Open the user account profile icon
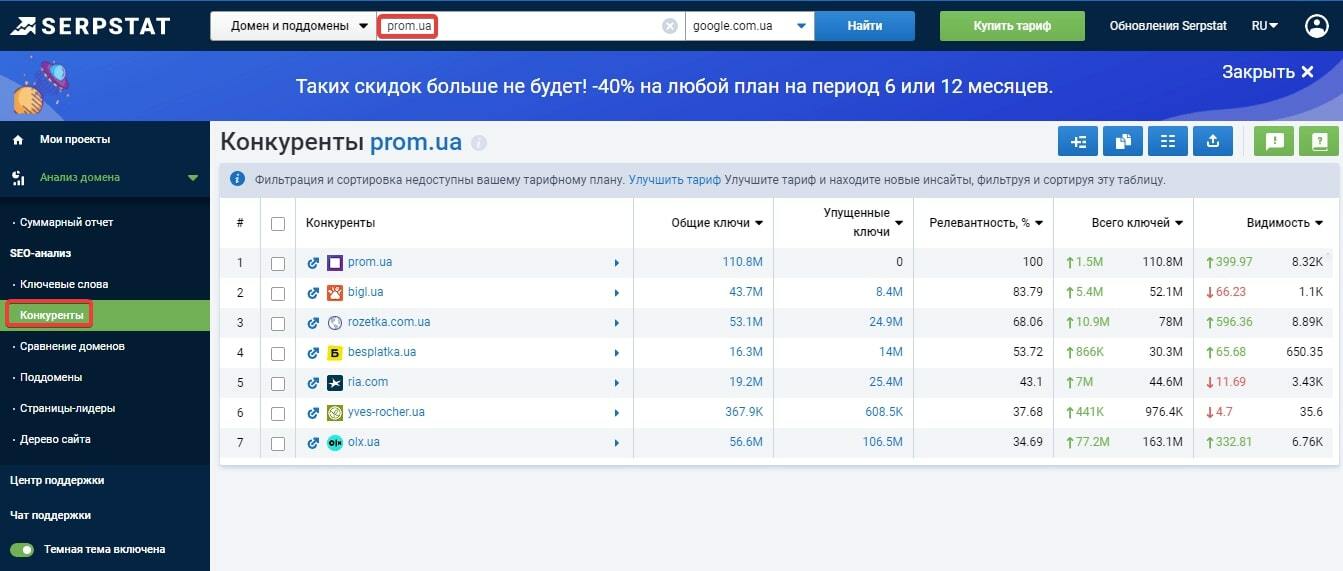 pyautogui.click(x=1316, y=26)
